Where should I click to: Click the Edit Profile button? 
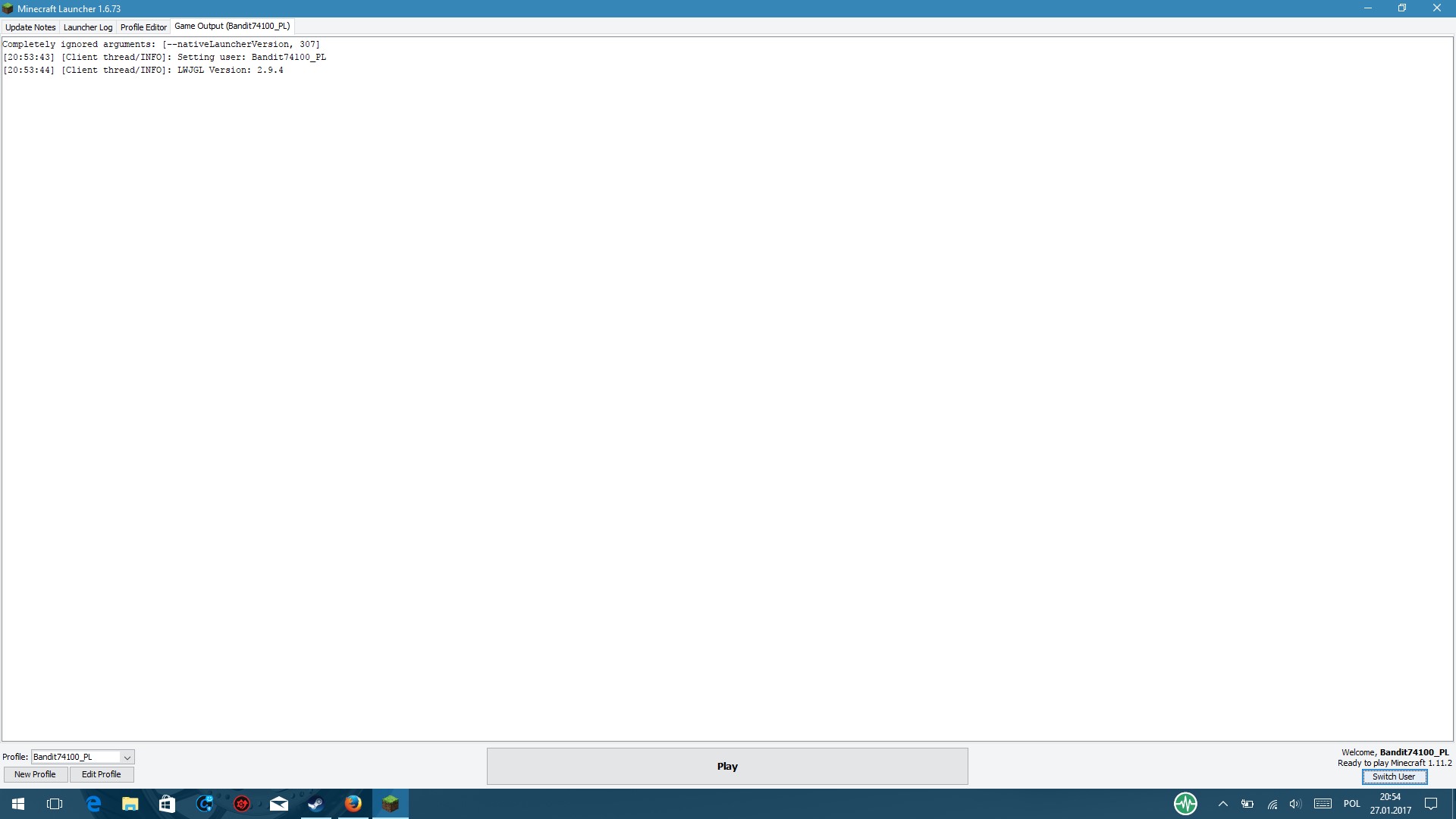coord(102,774)
